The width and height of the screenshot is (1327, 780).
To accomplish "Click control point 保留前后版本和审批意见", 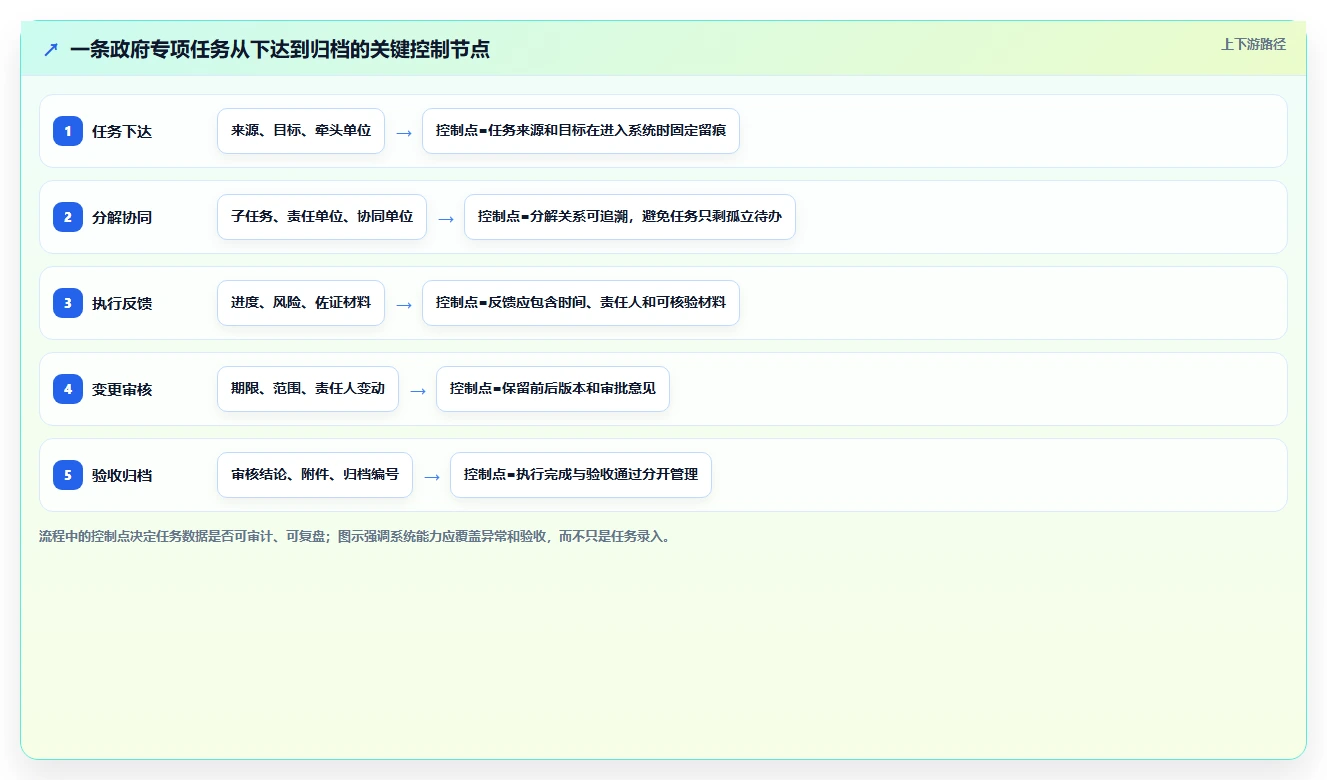I will (x=553, y=389).
